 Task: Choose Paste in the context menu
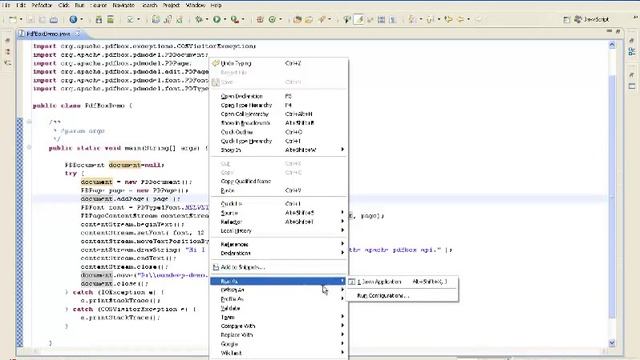coord(279,191)
